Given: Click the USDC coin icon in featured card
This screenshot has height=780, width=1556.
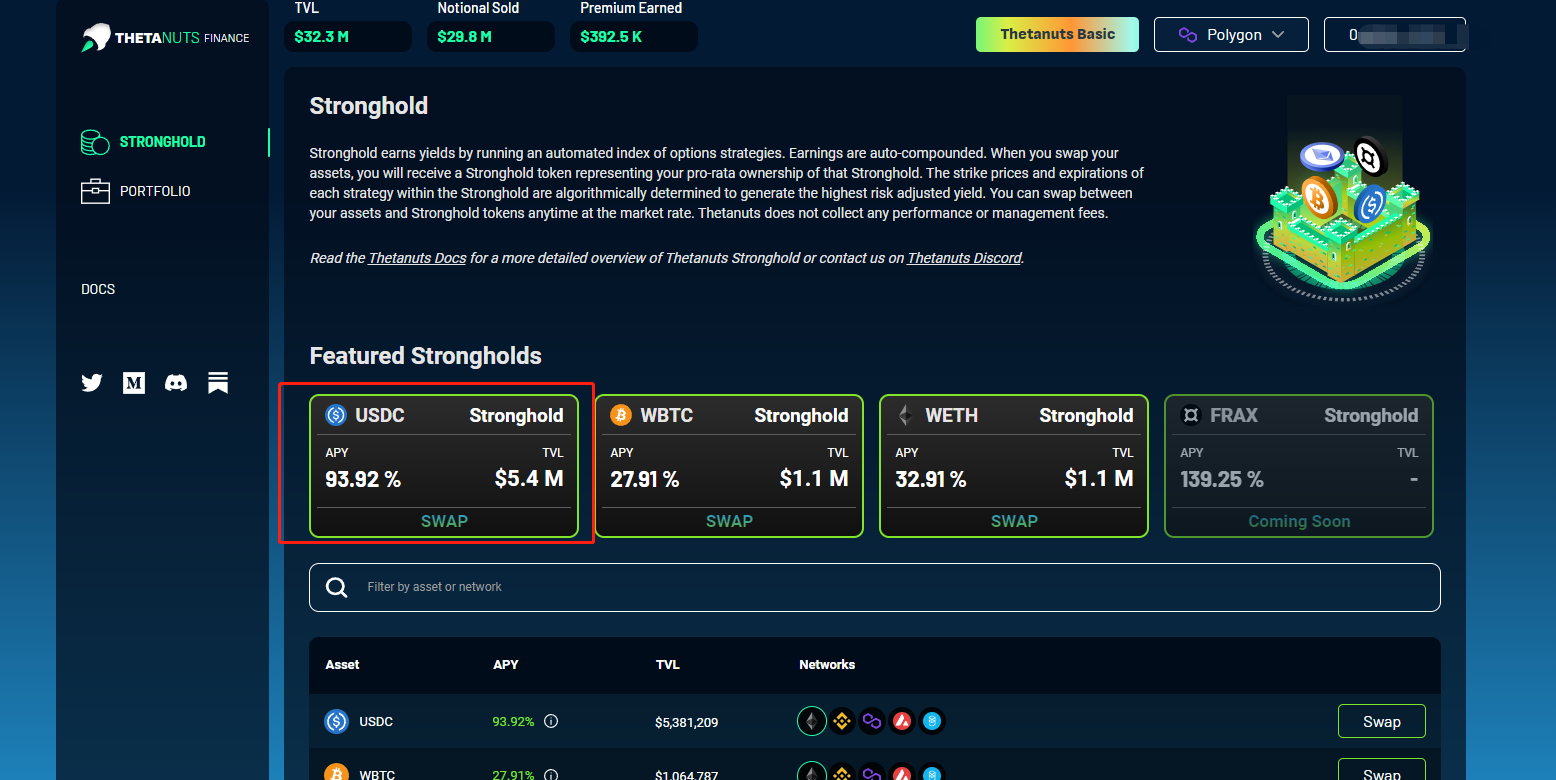Looking at the screenshot, I should point(336,415).
